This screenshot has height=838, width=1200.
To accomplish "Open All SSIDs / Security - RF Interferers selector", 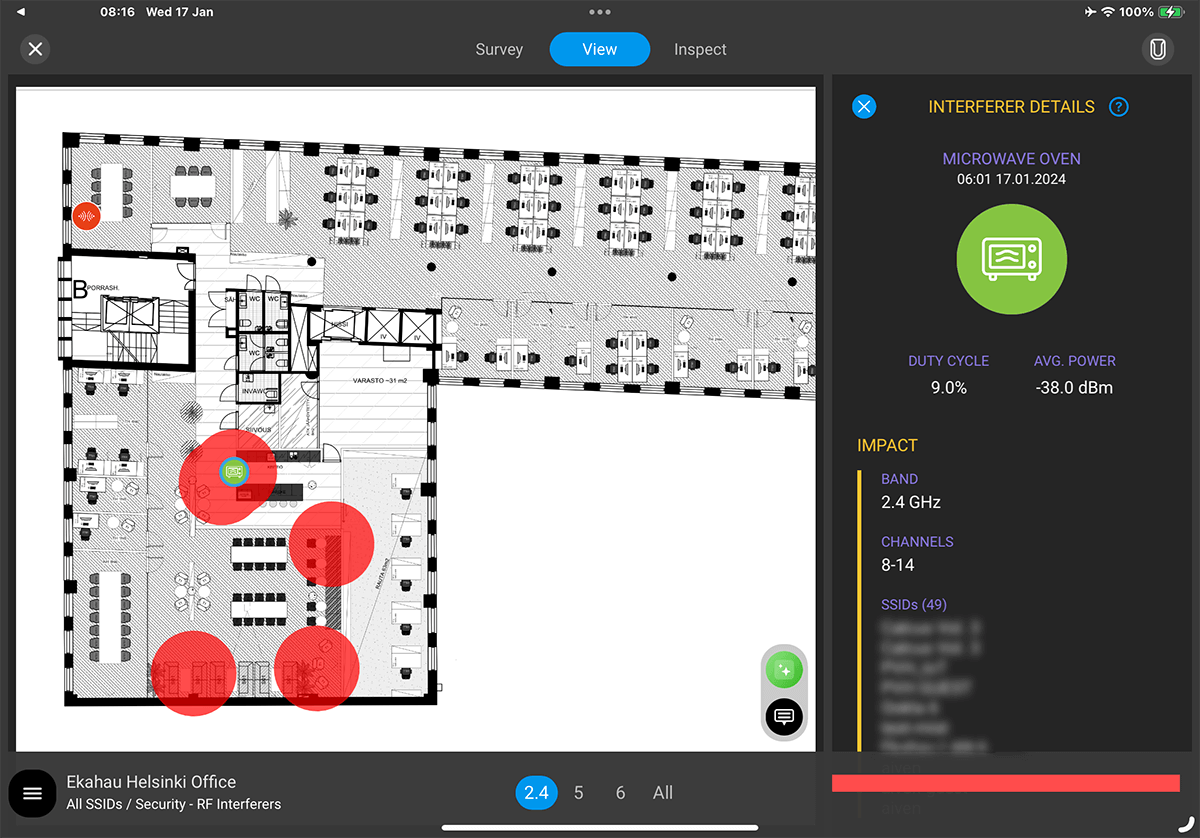I will [174, 804].
